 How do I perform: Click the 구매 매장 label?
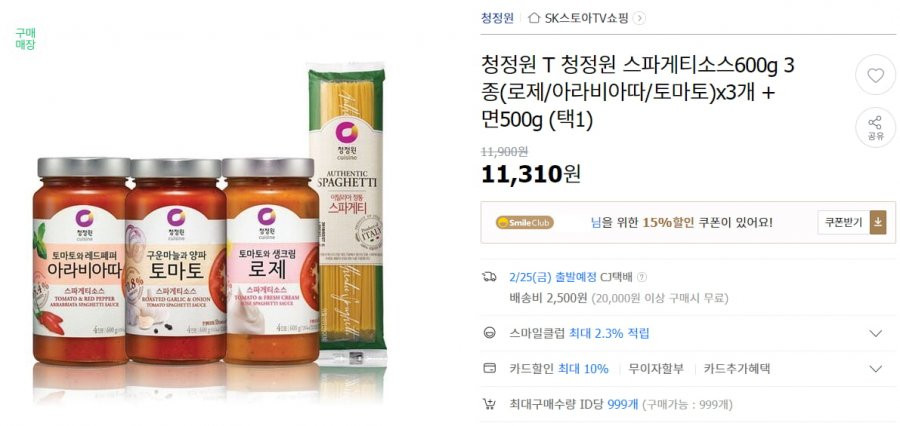(25, 38)
